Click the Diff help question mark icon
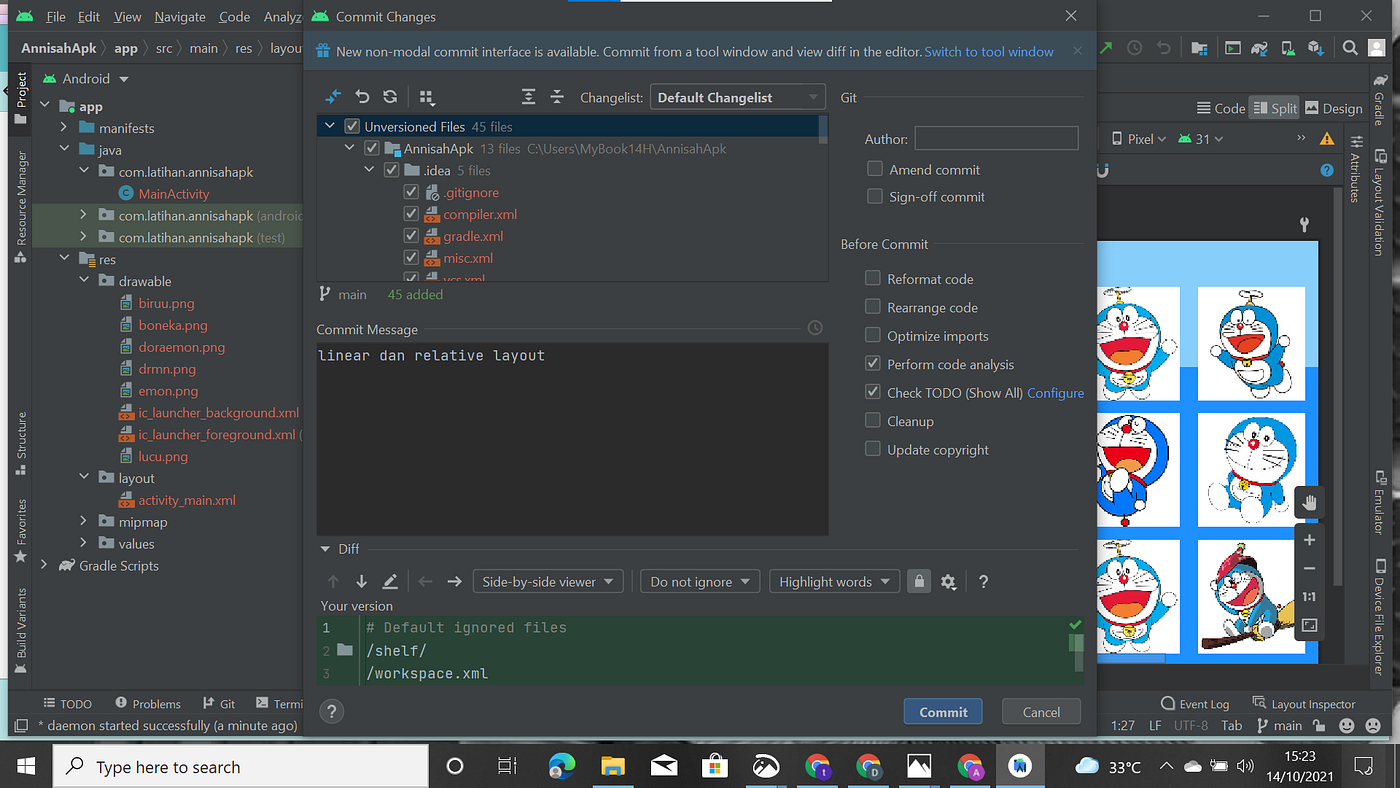 [983, 582]
